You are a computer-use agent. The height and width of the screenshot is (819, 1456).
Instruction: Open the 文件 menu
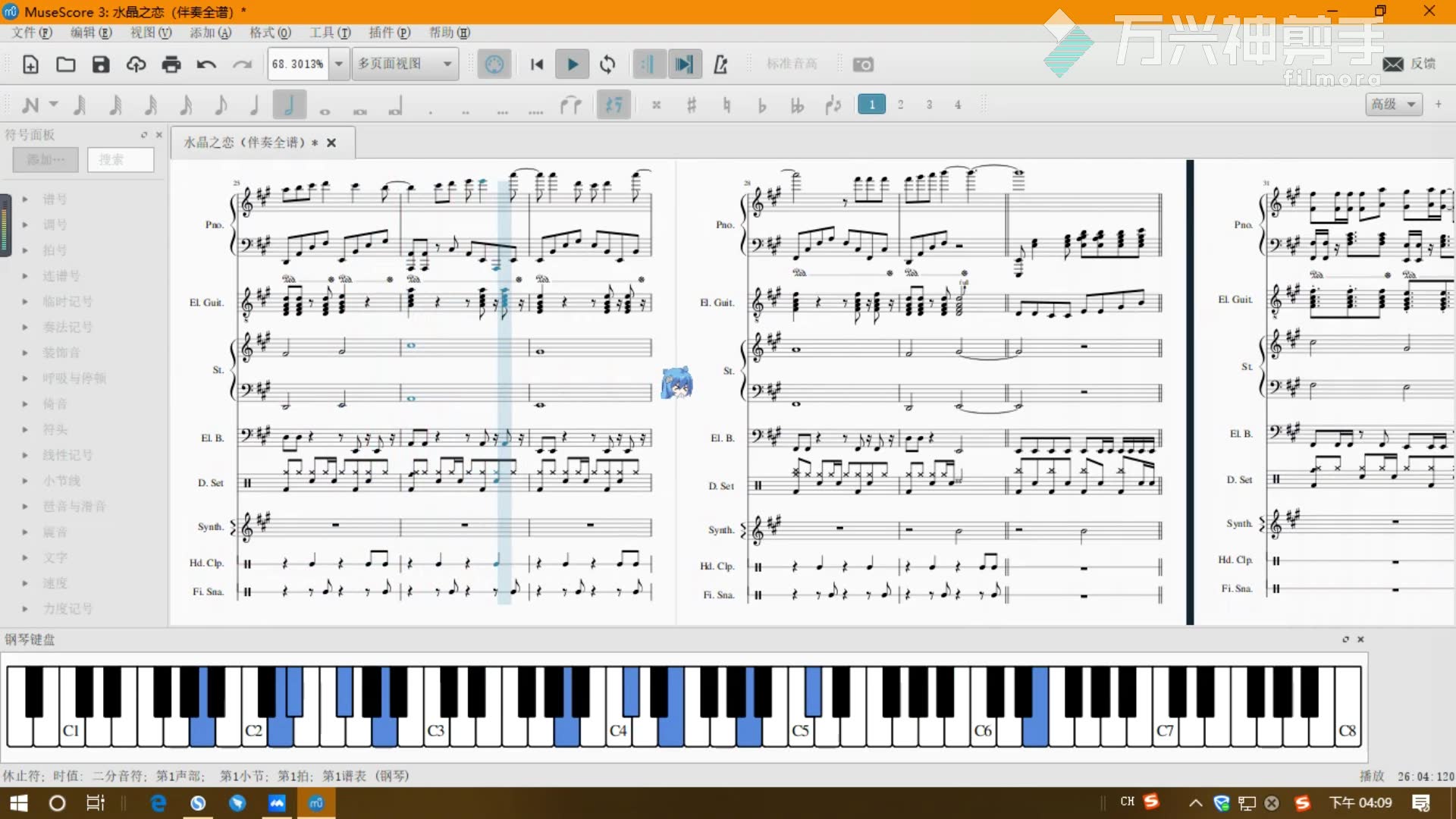32,33
